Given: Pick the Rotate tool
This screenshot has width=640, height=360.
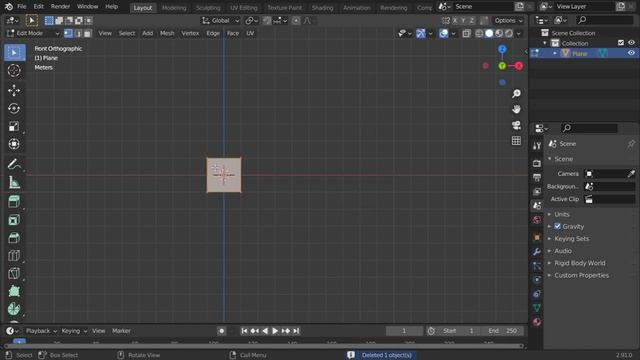Looking at the screenshot, I should [x=14, y=108].
